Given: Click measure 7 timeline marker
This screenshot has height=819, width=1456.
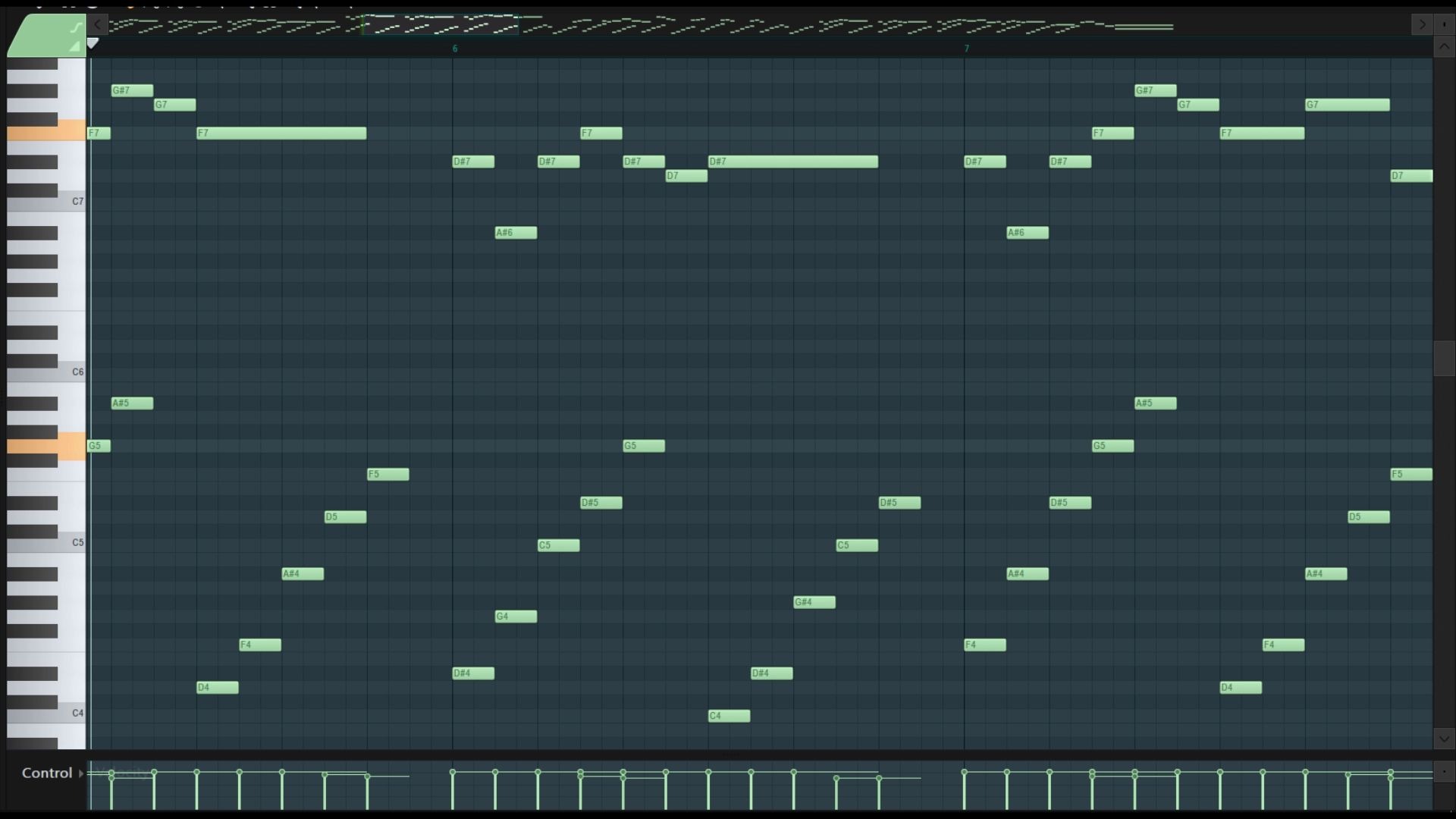Looking at the screenshot, I should (x=966, y=48).
